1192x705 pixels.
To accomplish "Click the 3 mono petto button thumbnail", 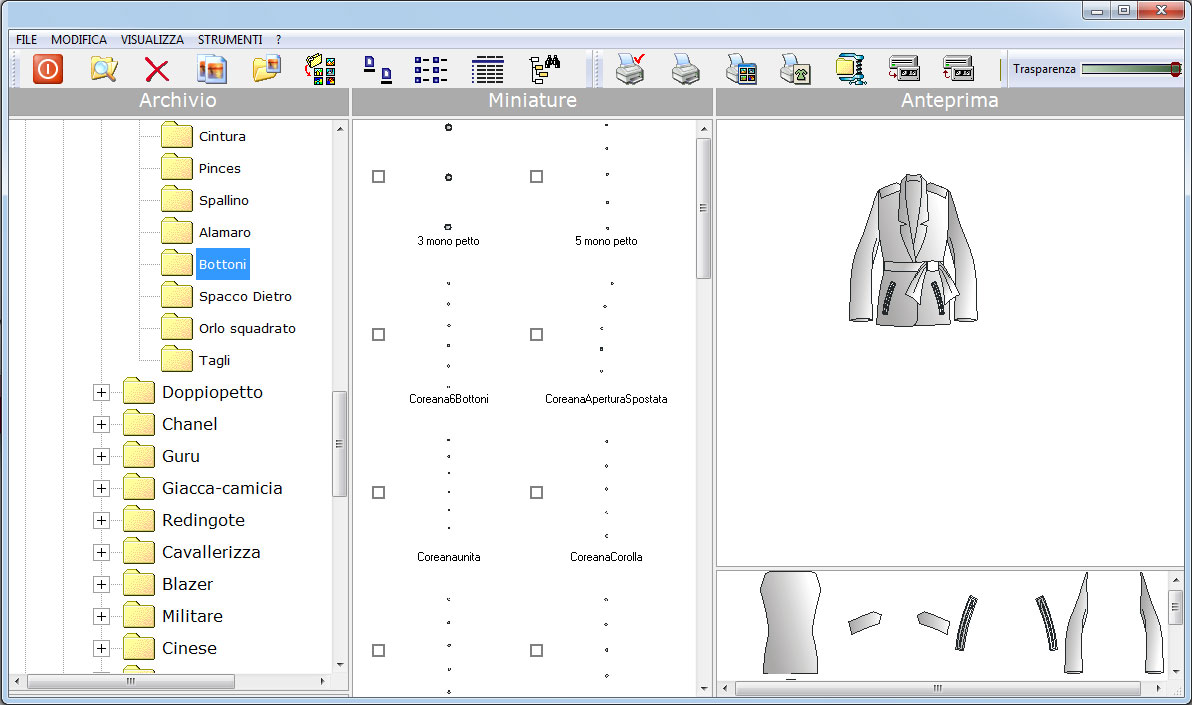I will tap(449, 177).
